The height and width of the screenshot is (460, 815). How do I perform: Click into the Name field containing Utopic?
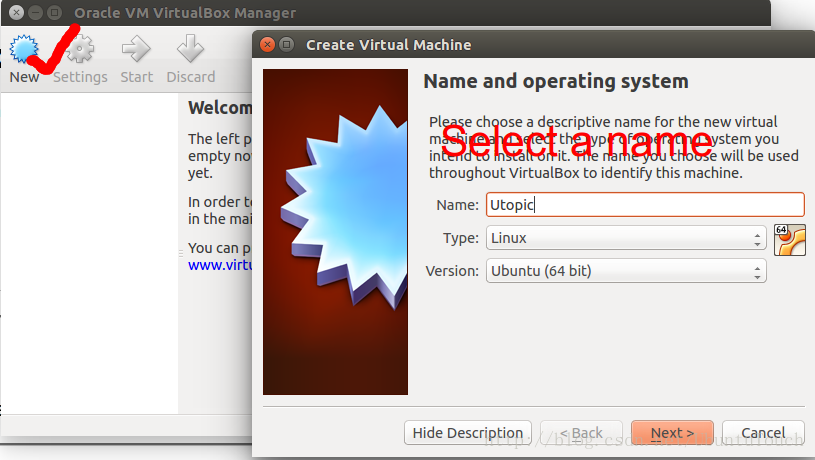tap(645, 204)
